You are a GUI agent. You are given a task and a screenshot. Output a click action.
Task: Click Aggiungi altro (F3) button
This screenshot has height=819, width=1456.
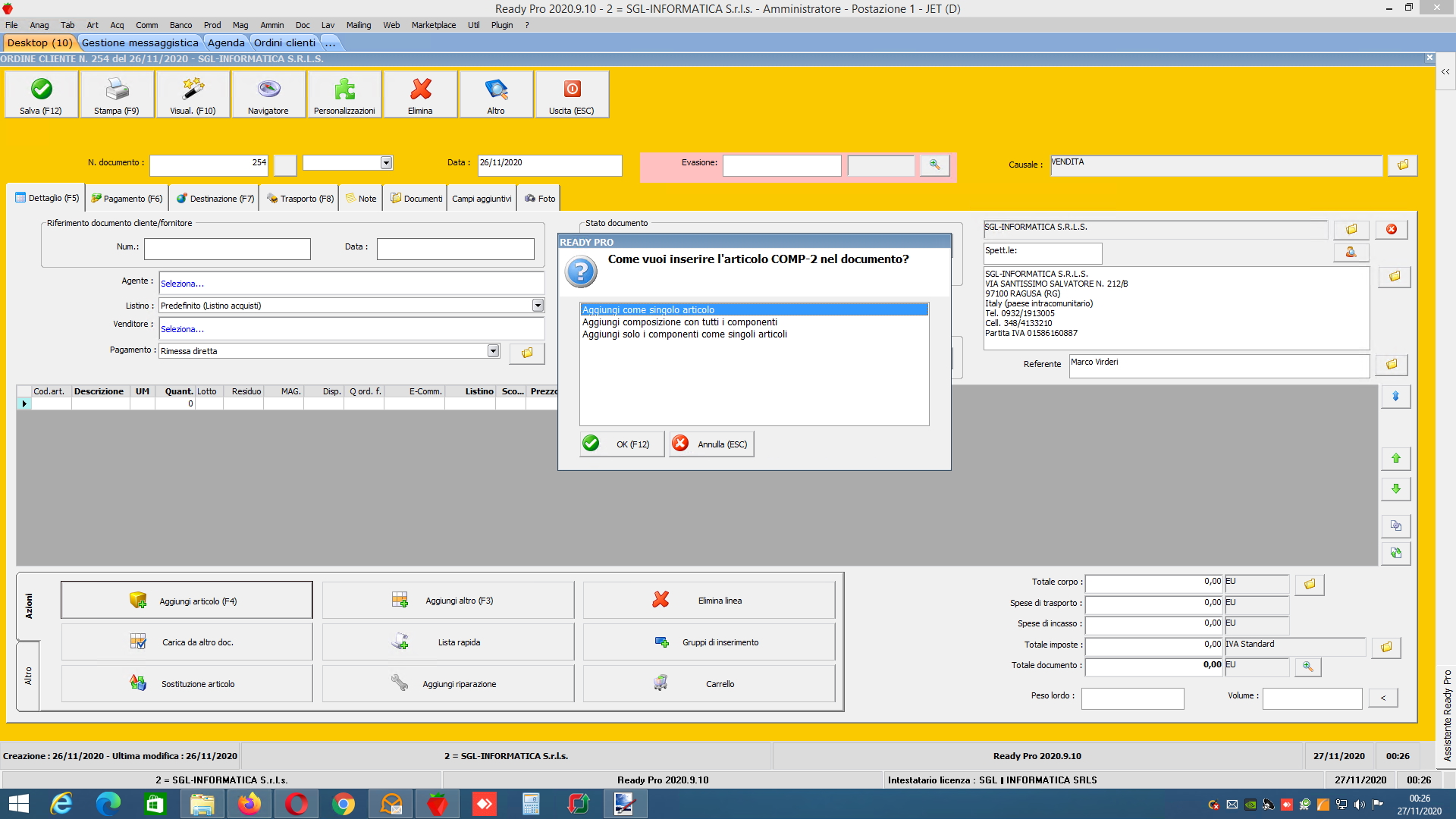coord(448,601)
